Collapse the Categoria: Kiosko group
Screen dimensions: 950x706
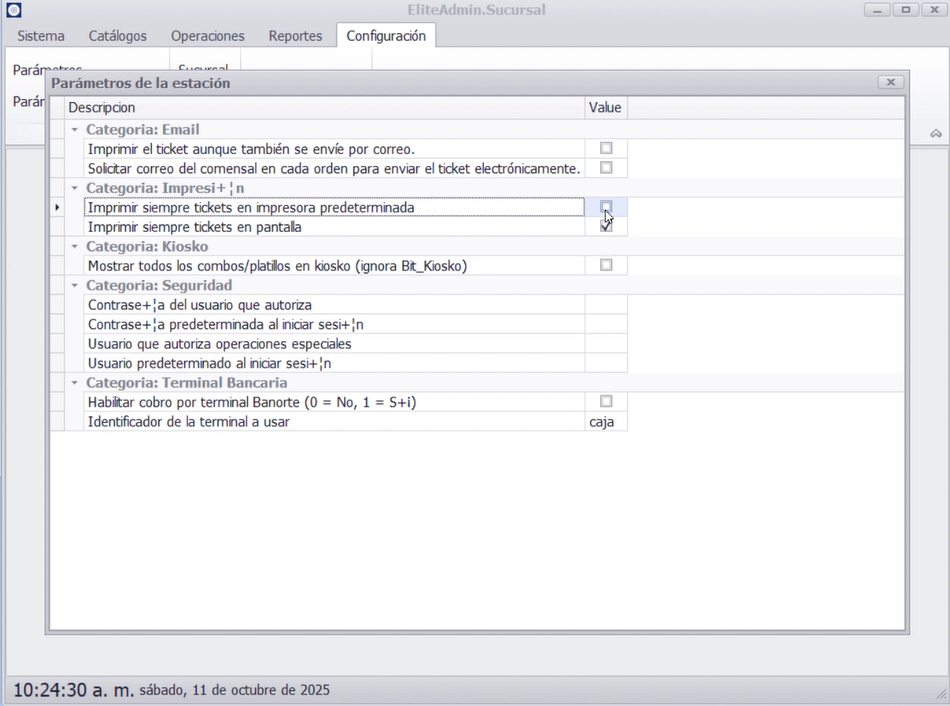75,247
